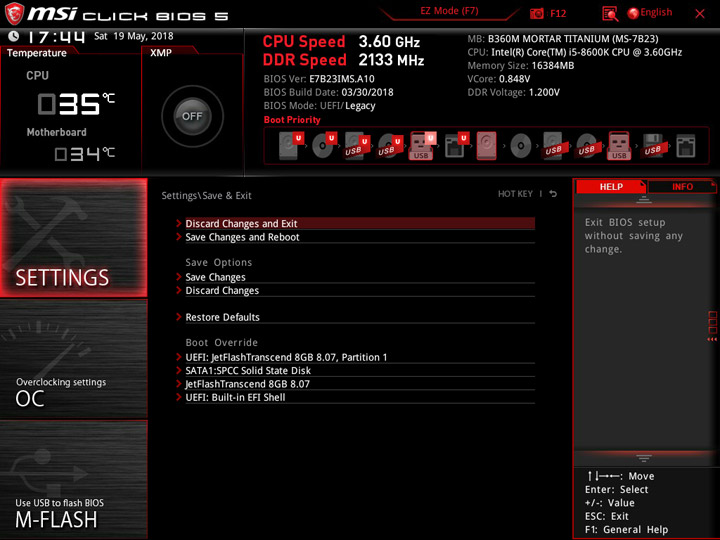
Task: Select the USB floppy boot icon
Action: [652, 146]
